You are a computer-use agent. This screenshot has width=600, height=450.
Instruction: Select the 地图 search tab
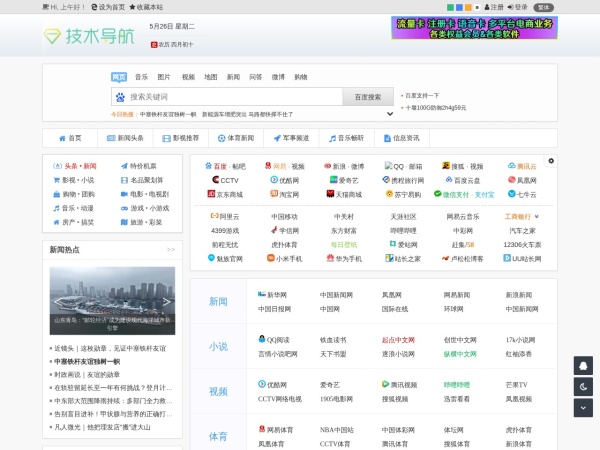click(x=210, y=77)
